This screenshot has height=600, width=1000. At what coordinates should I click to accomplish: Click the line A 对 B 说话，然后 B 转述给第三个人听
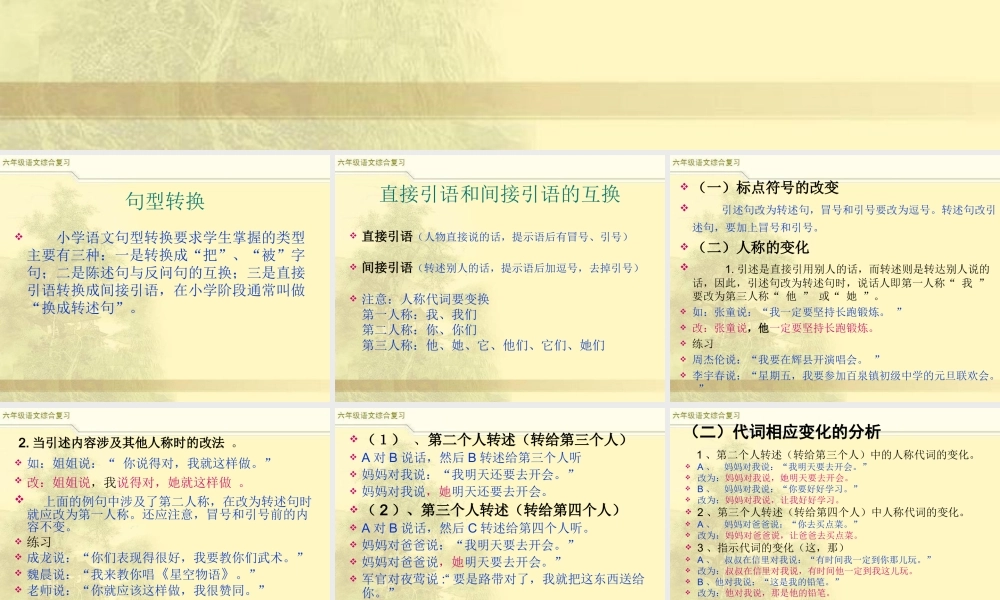click(x=471, y=457)
